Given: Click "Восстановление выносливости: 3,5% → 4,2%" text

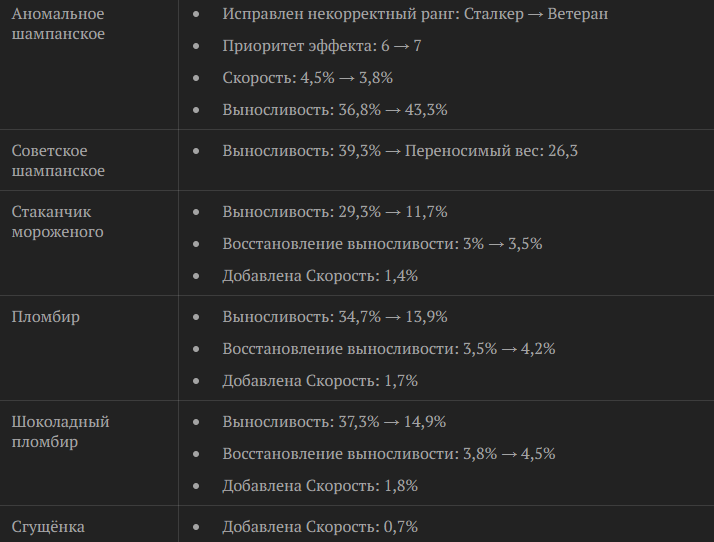Looking at the screenshot, I should point(388,349).
